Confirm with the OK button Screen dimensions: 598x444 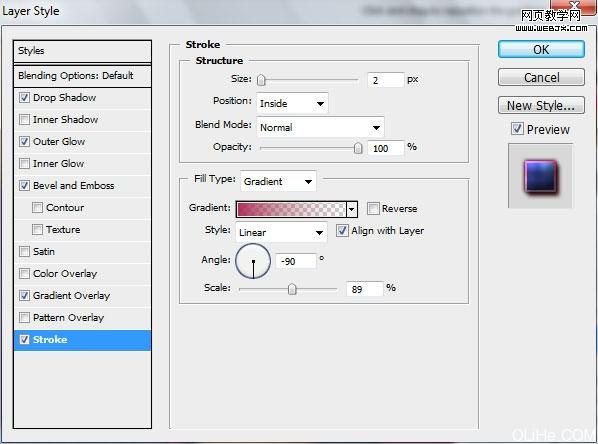point(541,50)
